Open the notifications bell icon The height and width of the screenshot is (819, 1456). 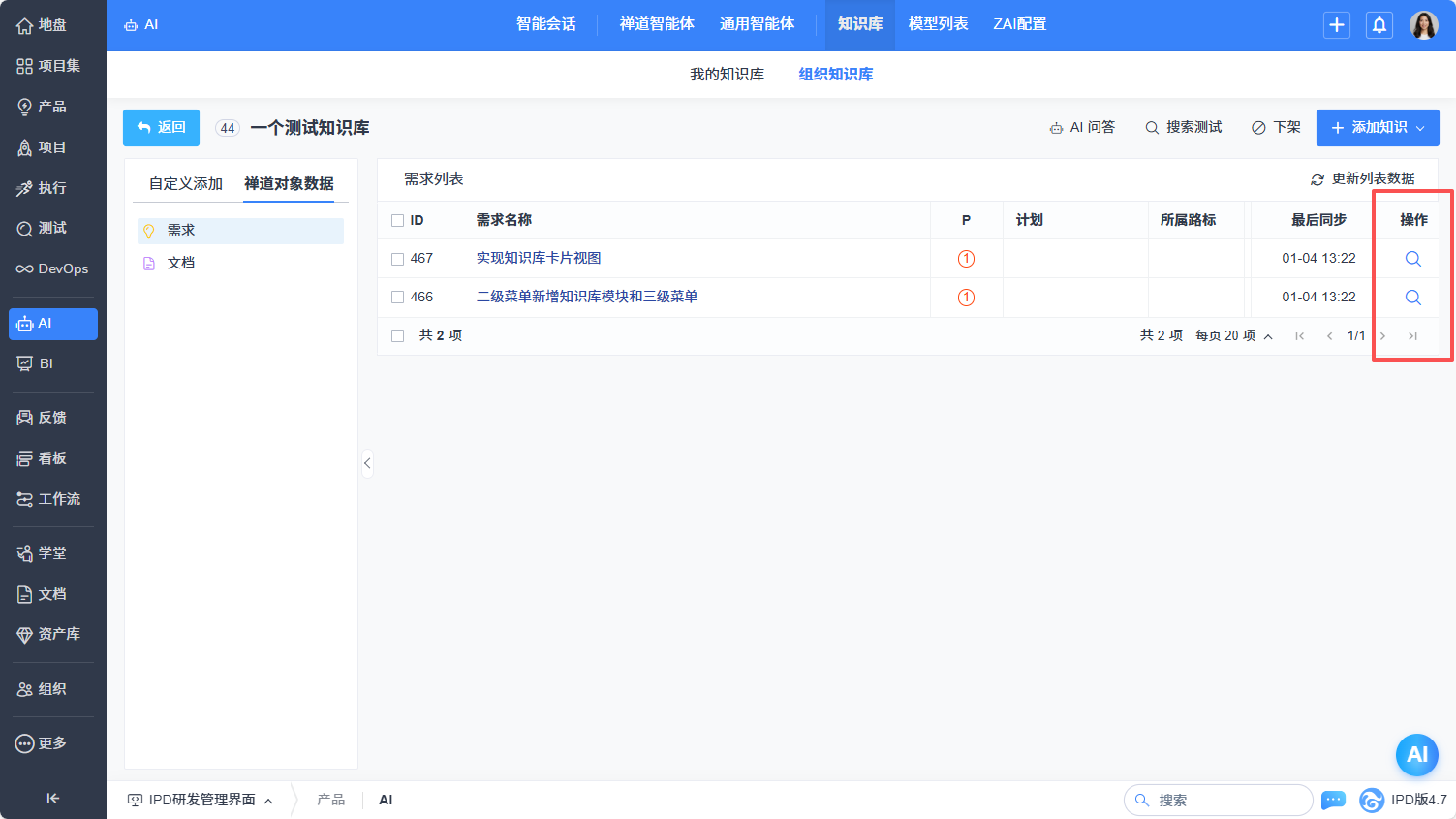(x=1379, y=25)
